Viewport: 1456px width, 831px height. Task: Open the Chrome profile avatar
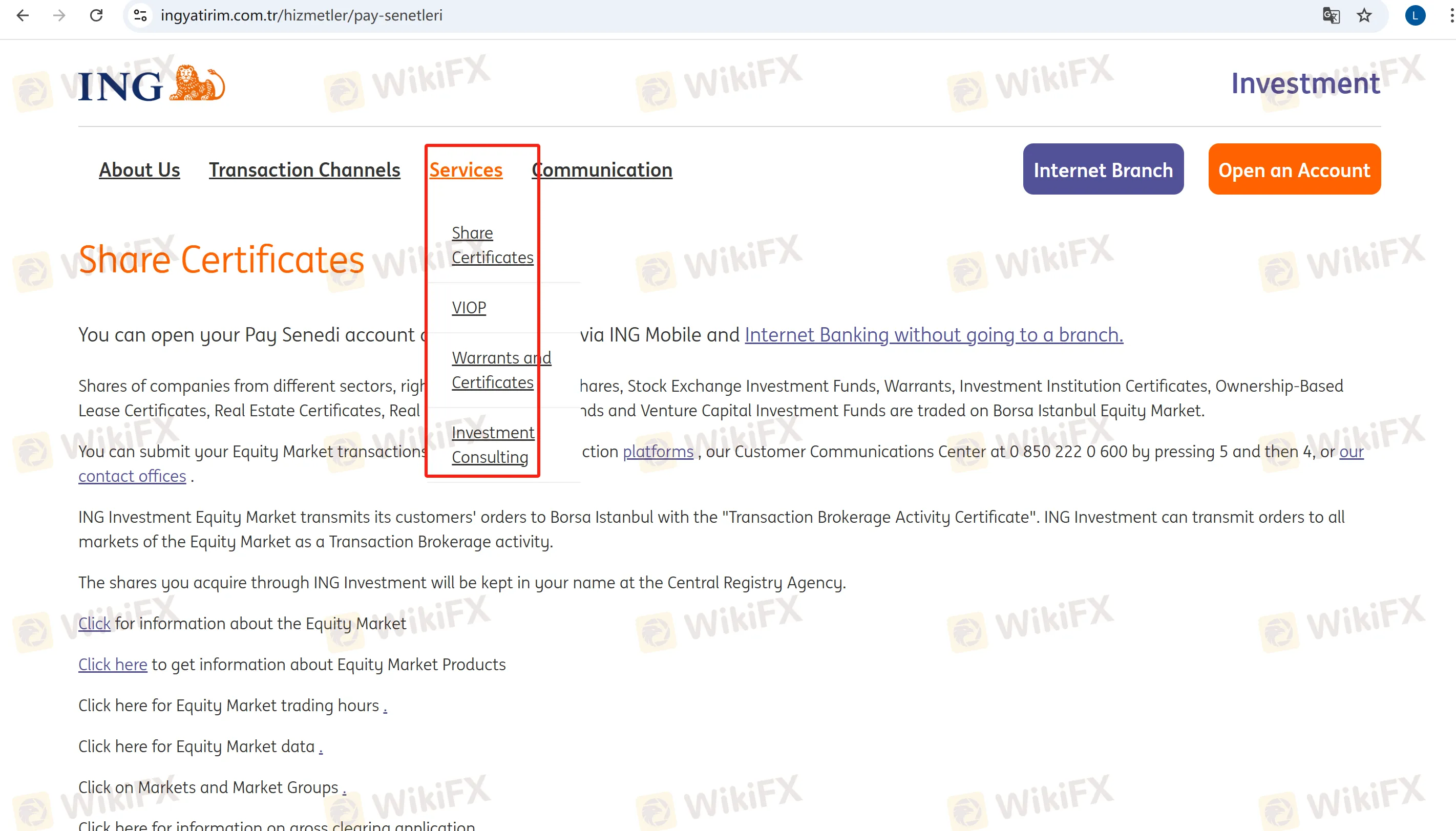(1415, 15)
